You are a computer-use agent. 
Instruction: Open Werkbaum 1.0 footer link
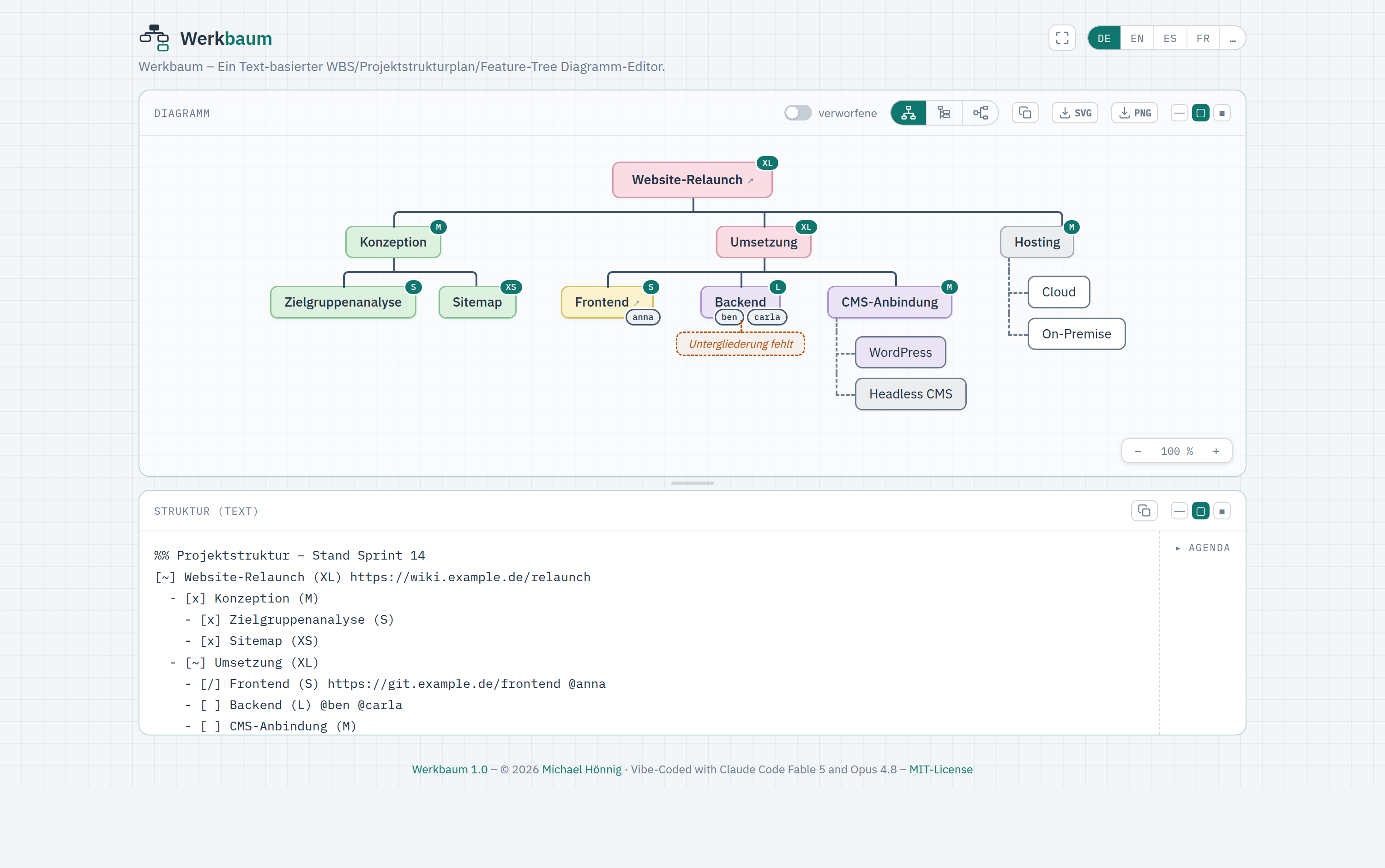pos(449,769)
